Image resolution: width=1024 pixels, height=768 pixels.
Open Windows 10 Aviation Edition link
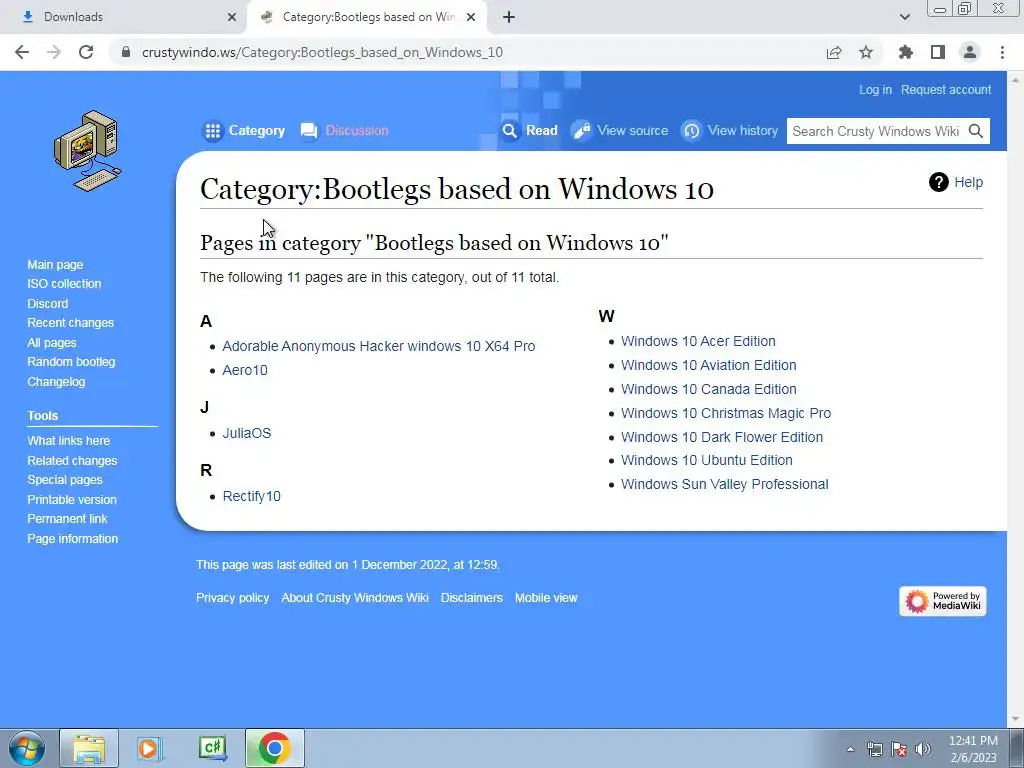point(709,365)
